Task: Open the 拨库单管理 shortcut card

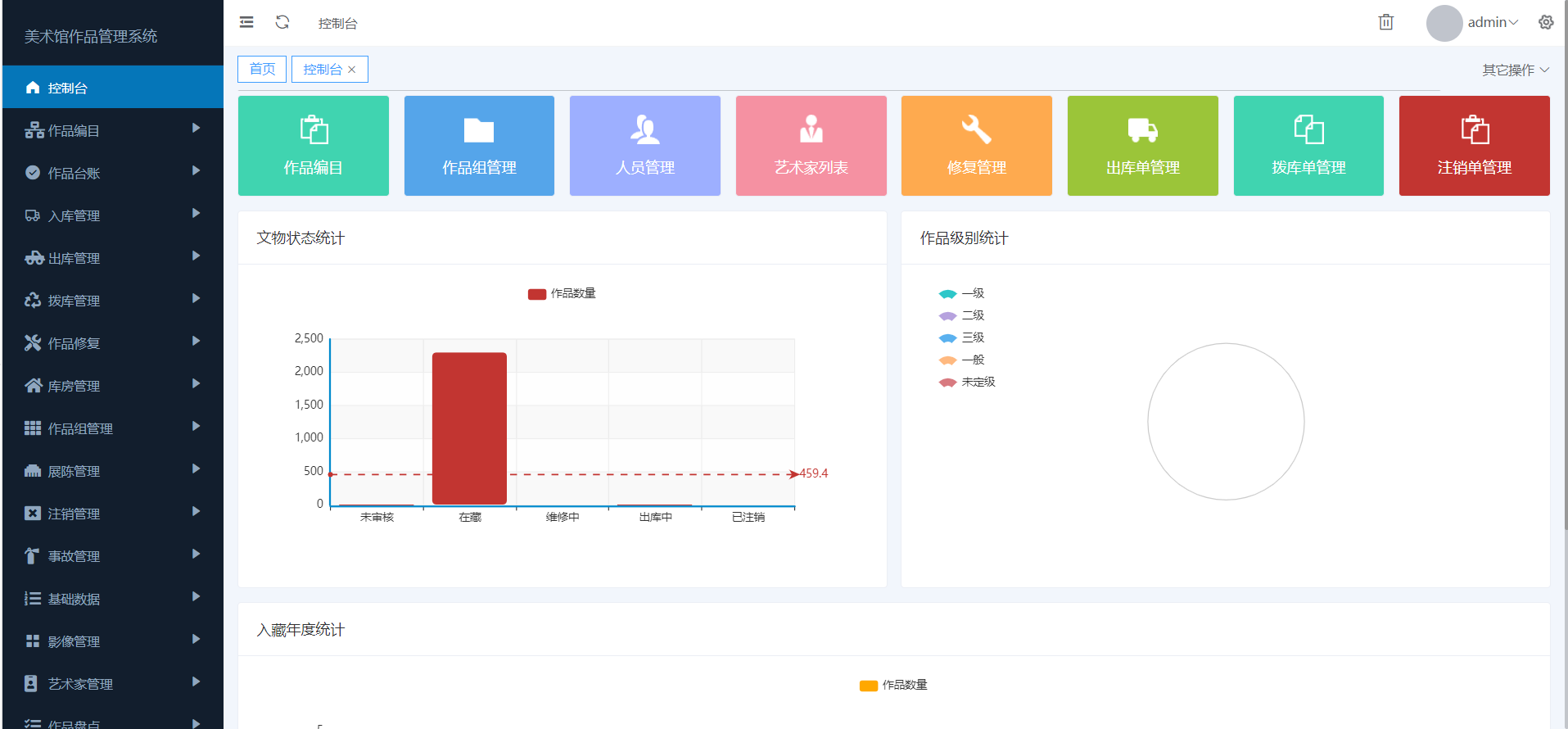Action: [1308, 146]
